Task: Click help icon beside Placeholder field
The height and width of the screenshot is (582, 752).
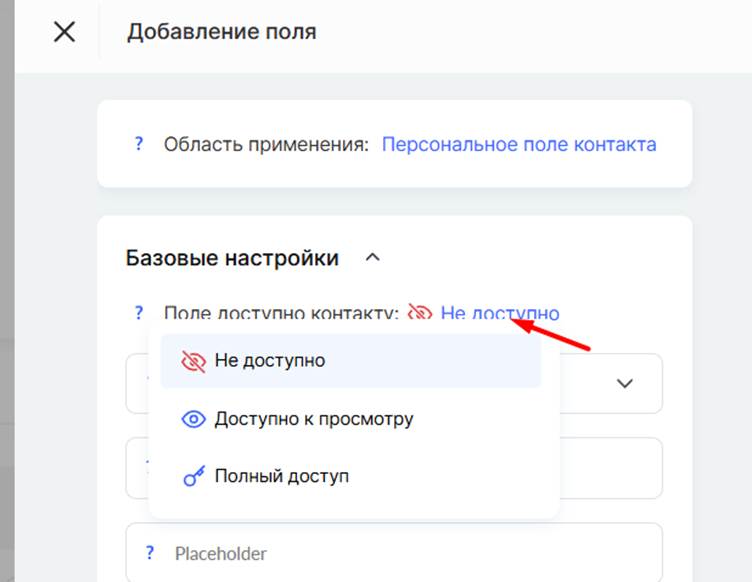Action: pos(150,553)
